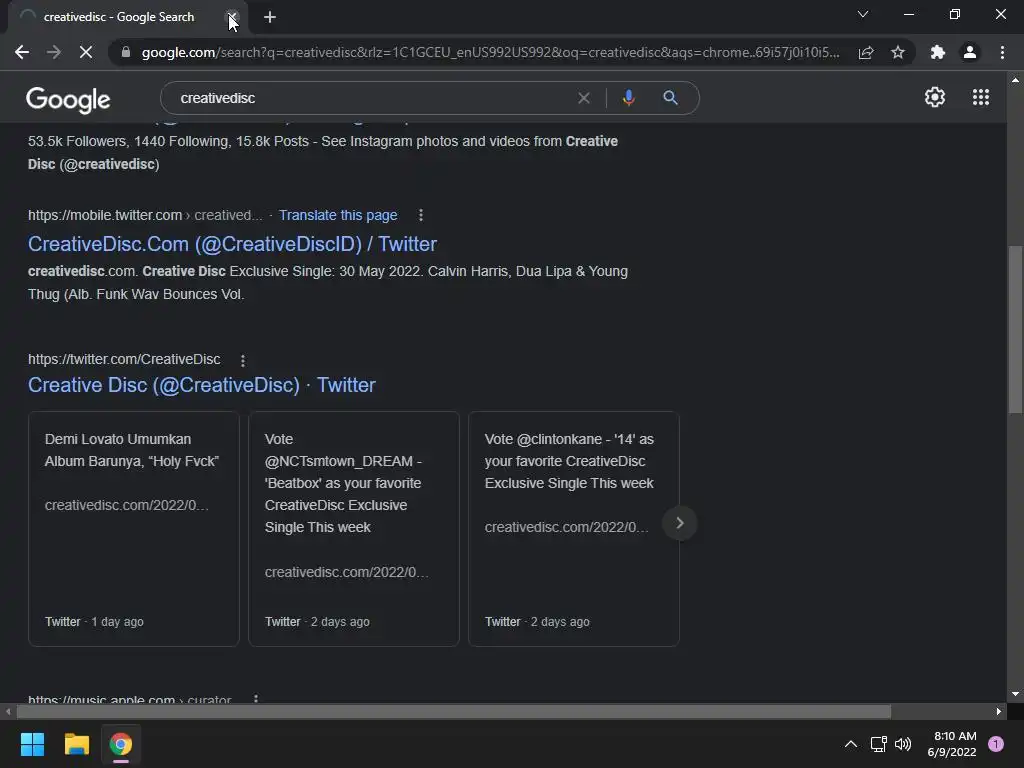Click the https://mobile.twitter.com URL text
Screen dimensions: 1024x768
105,215
